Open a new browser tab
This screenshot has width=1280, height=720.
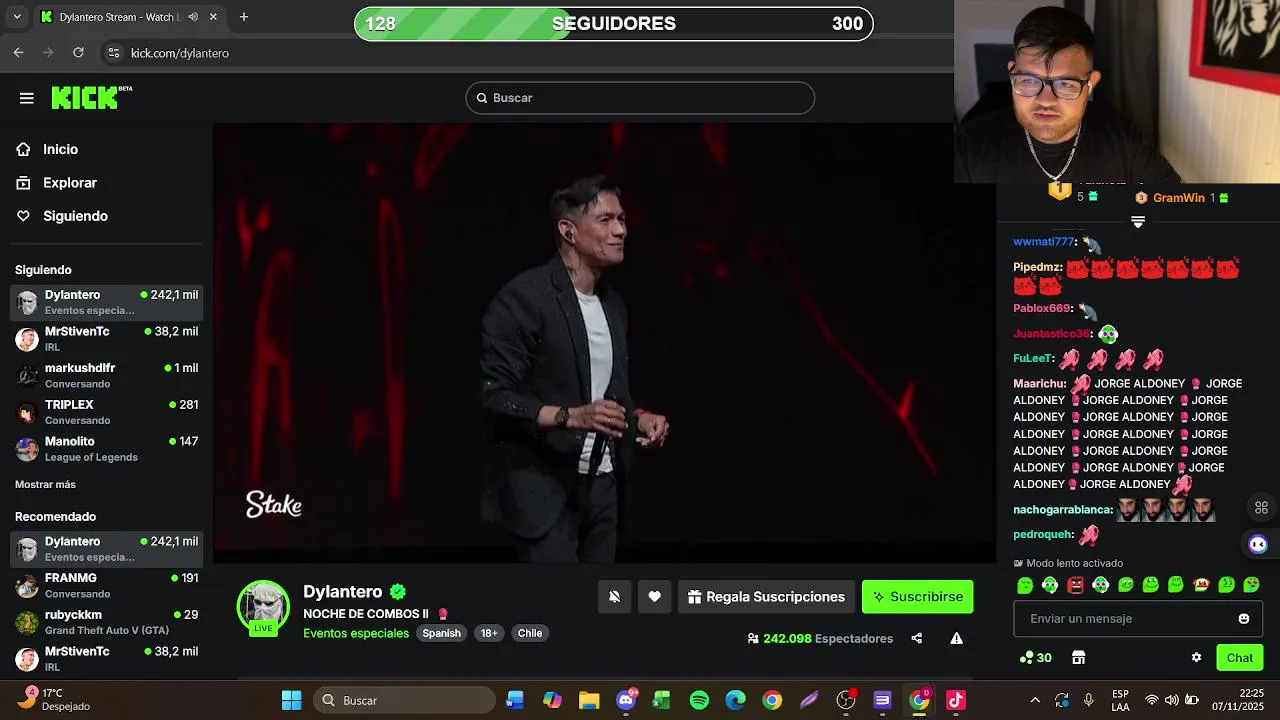tap(244, 17)
